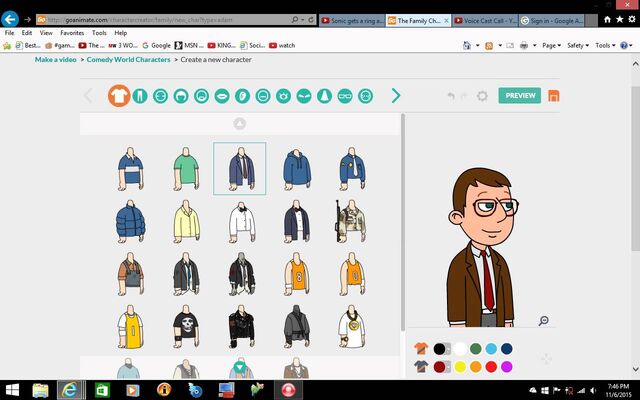
Task: Click the save character icon
Action: (553, 96)
